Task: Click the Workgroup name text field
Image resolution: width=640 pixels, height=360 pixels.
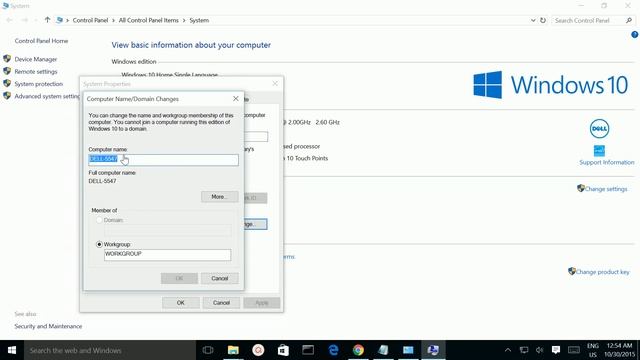Action: tap(167, 255)
